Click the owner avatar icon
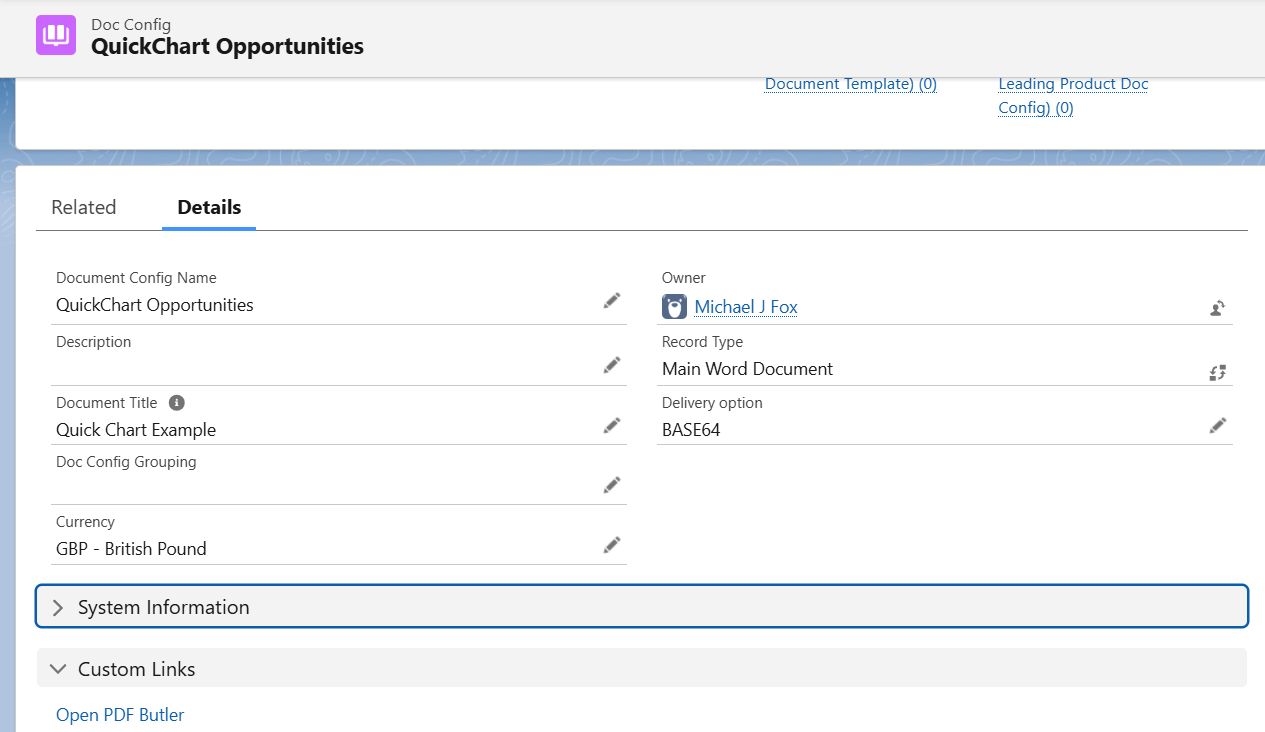 point(675,307)
